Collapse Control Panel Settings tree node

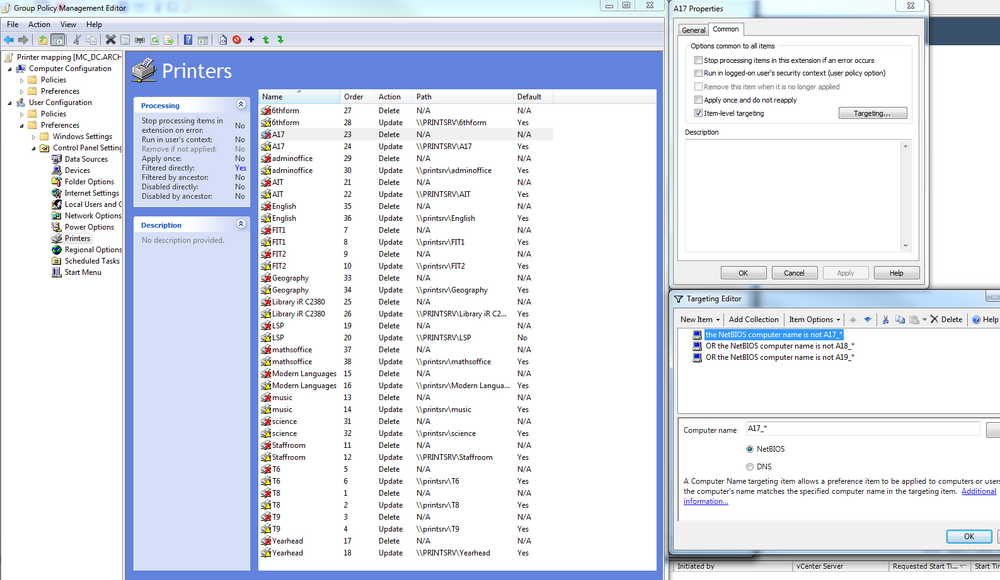[34, 148]
